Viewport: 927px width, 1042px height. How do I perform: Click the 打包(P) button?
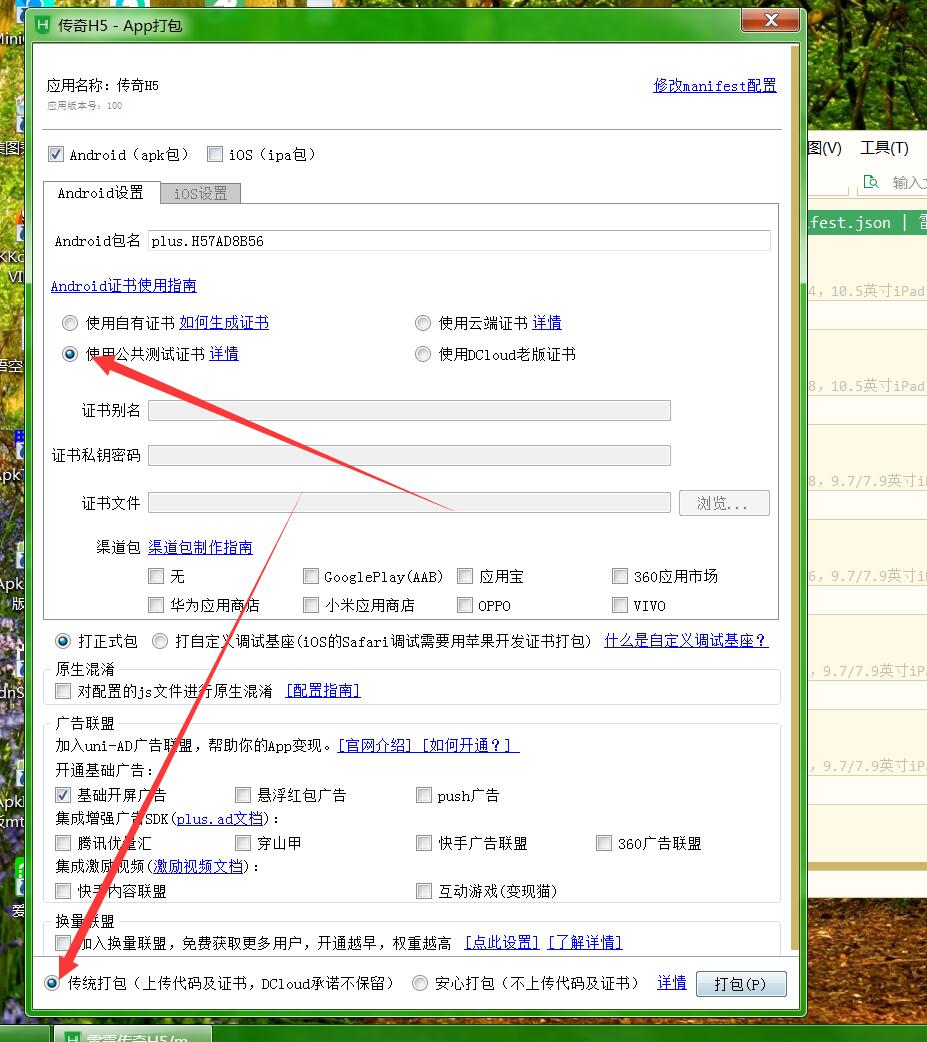[x=740, y=984]
